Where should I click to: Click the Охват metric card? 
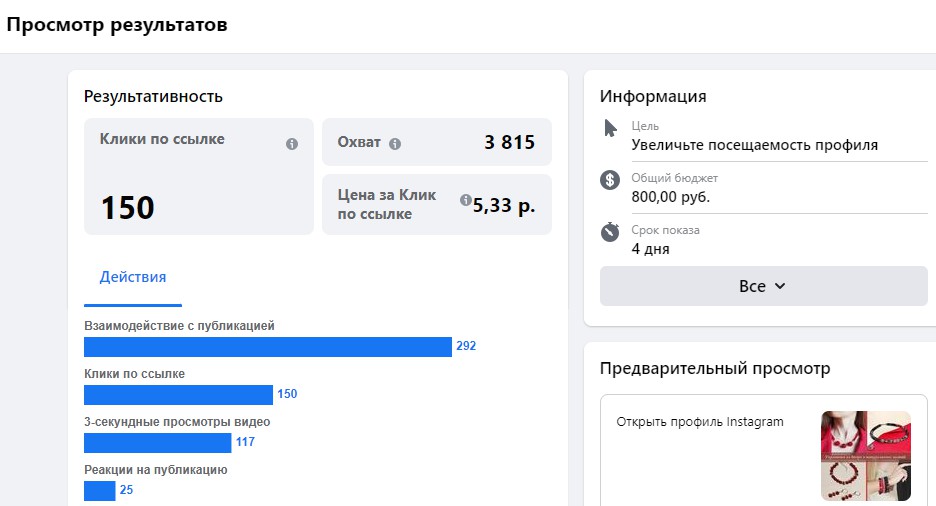coord(436,142)
